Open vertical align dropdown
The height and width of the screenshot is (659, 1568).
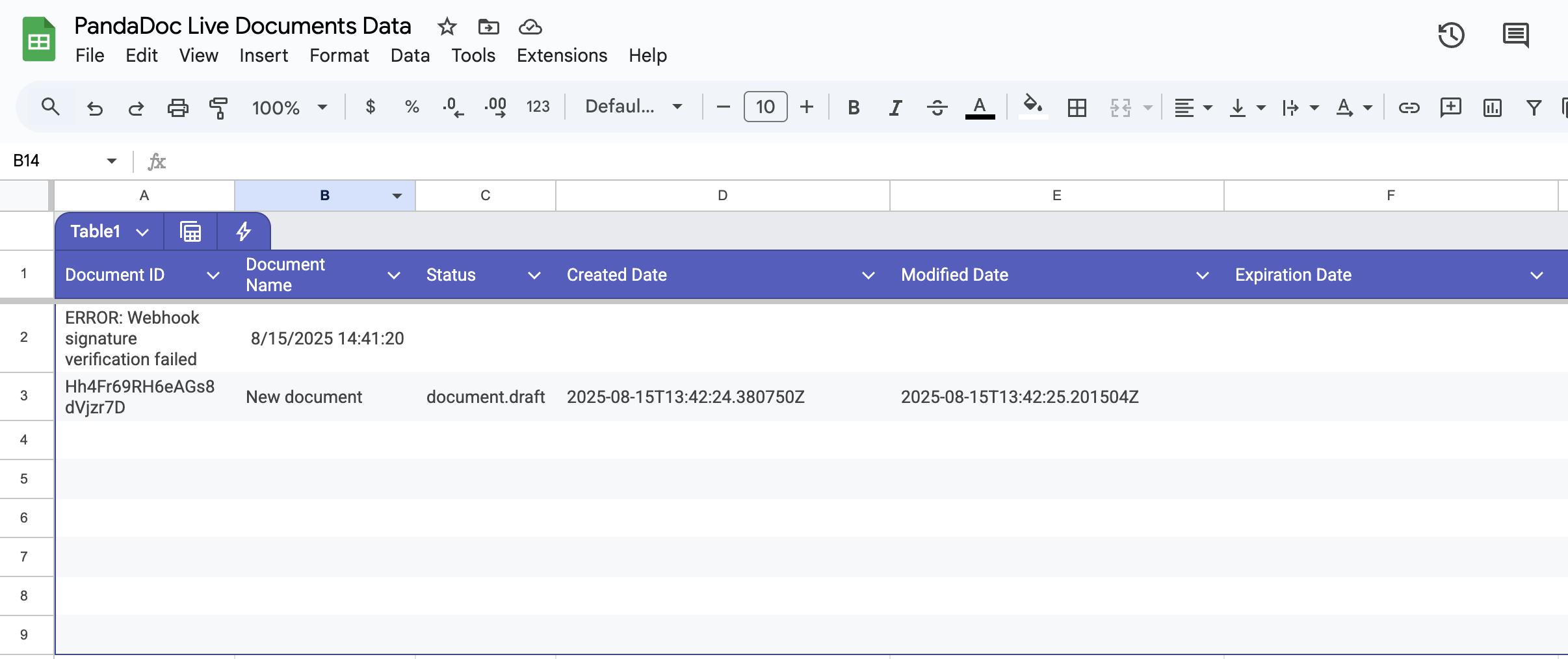pos(1247,107)
